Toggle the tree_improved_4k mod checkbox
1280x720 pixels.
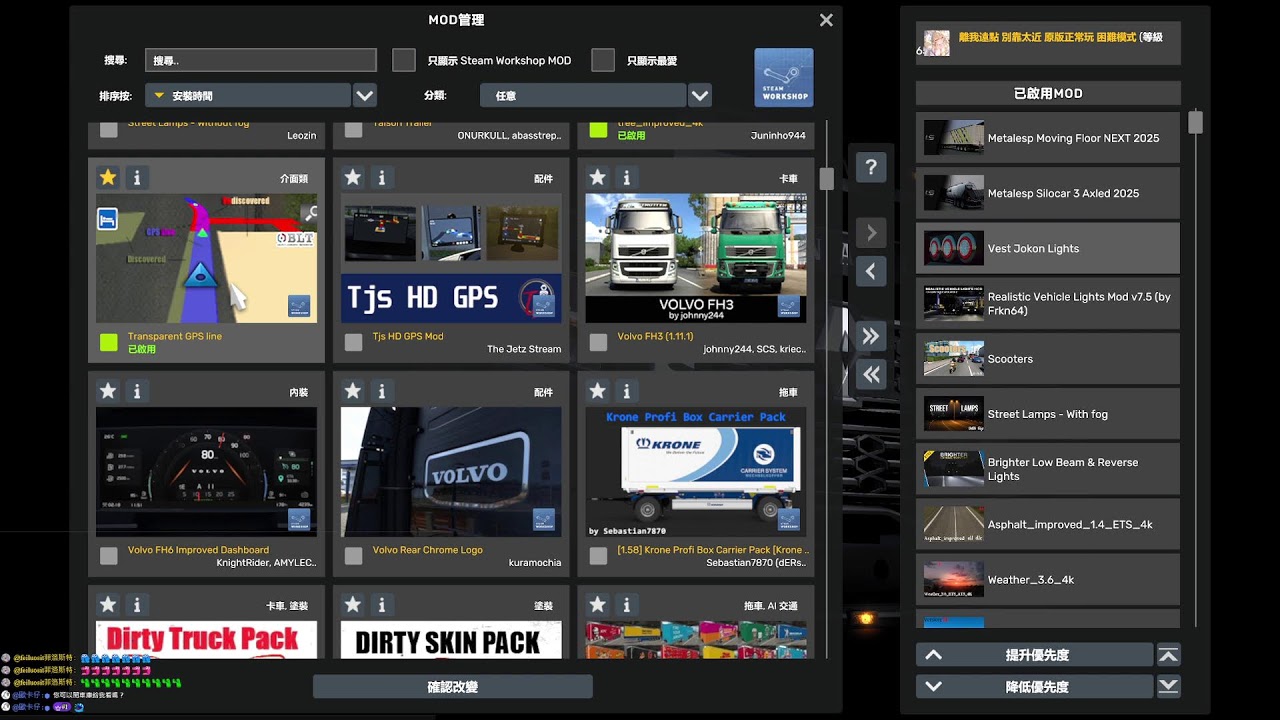(x=598, y=129)
